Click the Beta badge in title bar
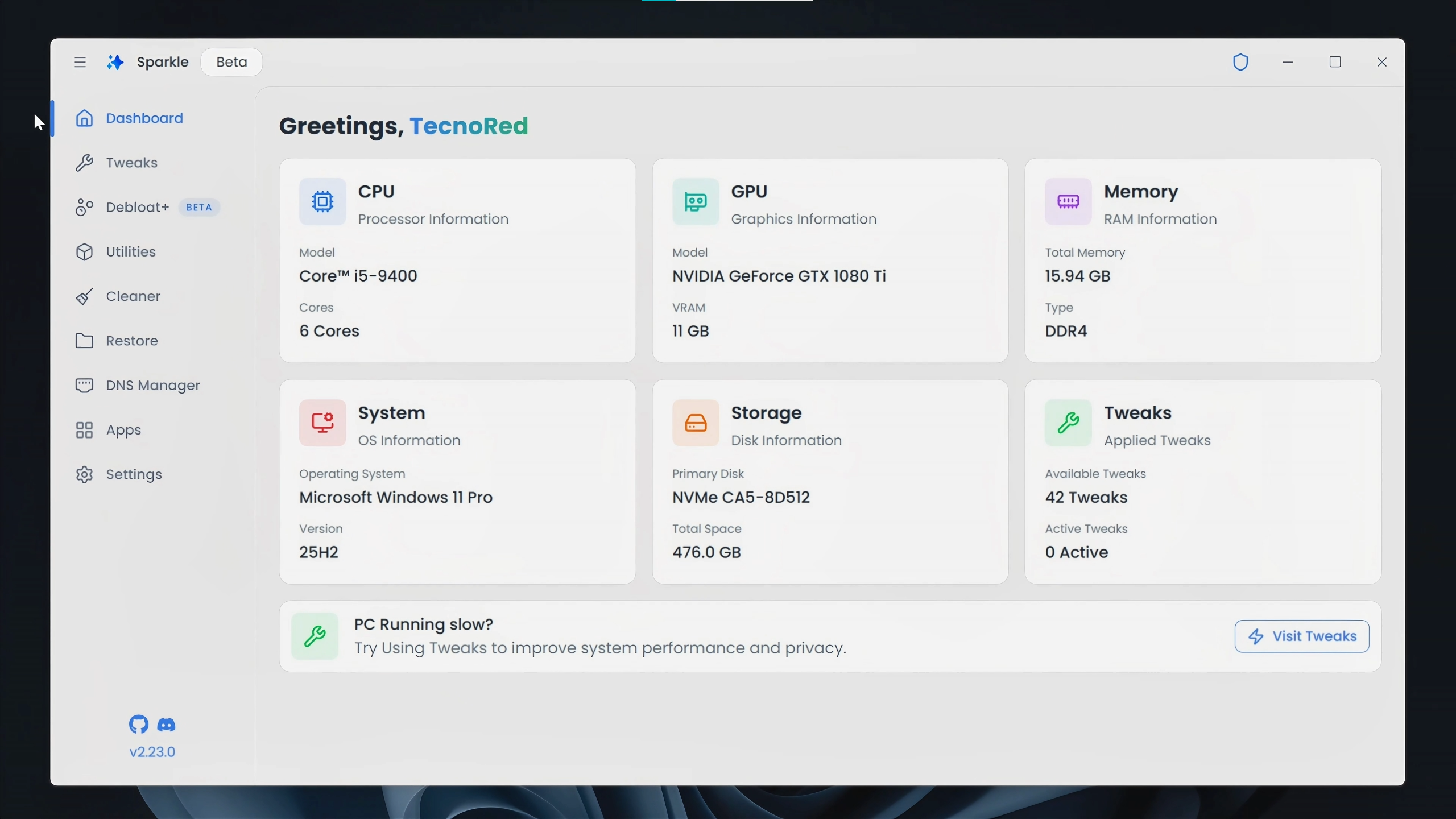Screen dimensions: 1456x819 [x=231, y=62]
